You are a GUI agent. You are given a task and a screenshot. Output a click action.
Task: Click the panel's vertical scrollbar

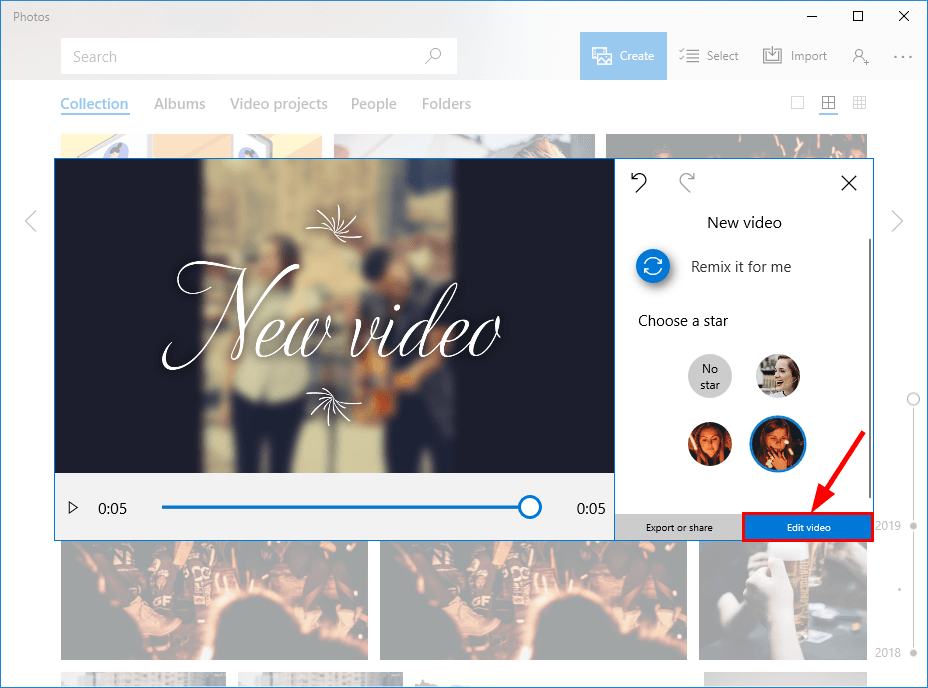coord(869,368)
